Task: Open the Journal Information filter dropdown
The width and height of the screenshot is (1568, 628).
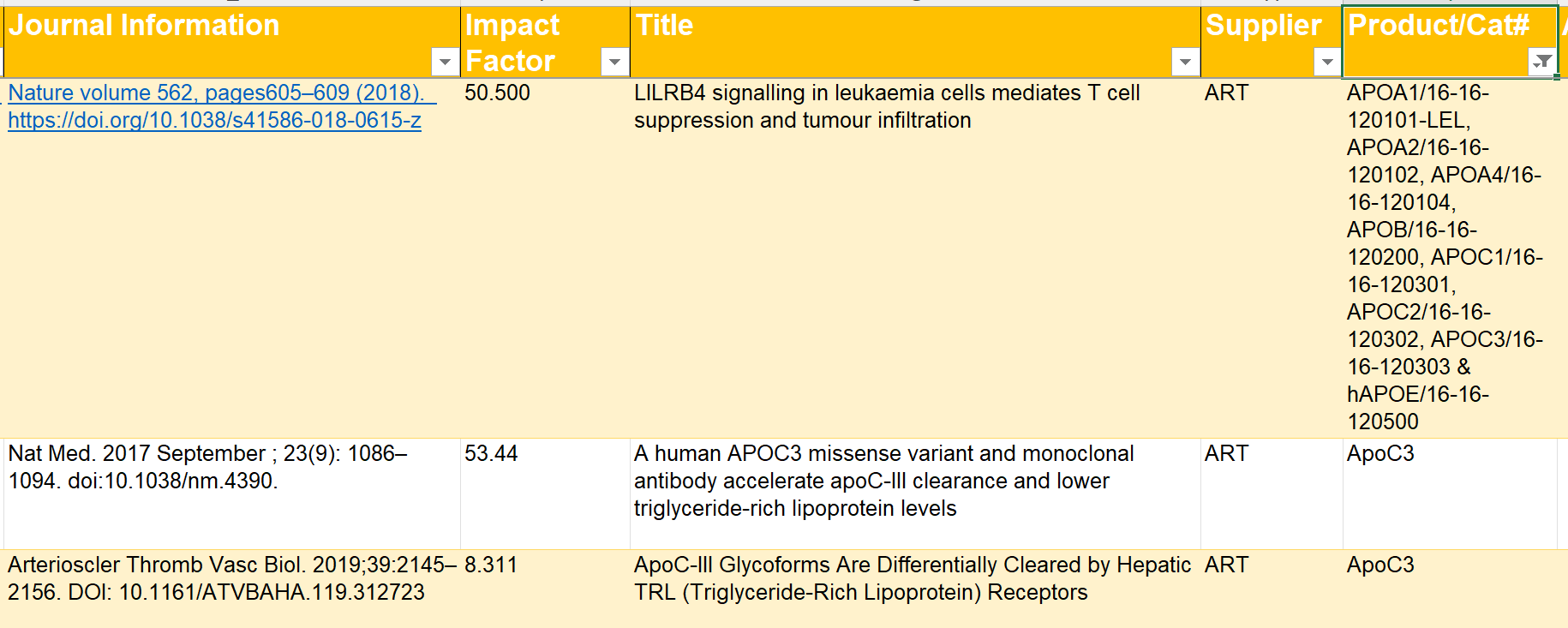Action: coord(444,62)
